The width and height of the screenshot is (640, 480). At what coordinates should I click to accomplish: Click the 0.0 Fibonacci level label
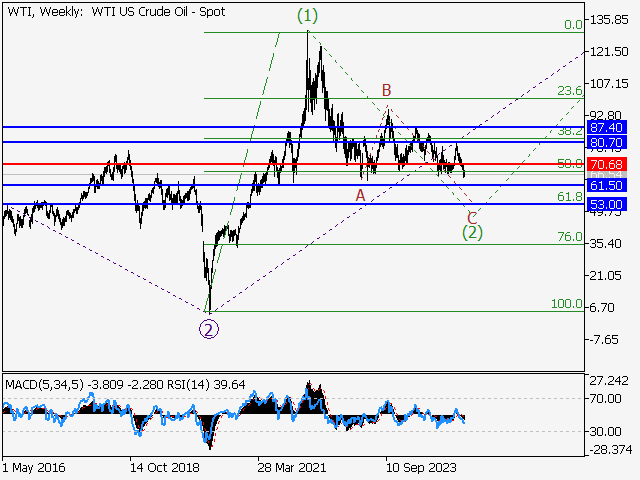[572, 25]
